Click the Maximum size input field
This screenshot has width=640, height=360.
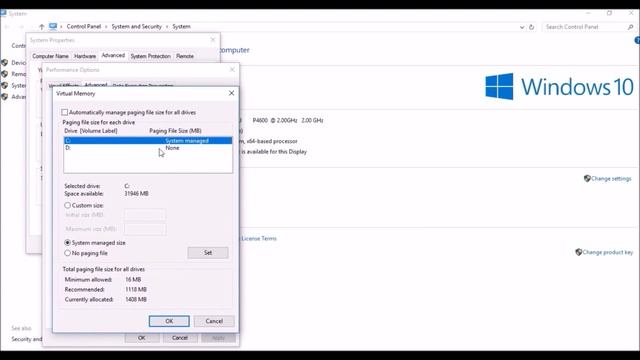coord(145,229)
